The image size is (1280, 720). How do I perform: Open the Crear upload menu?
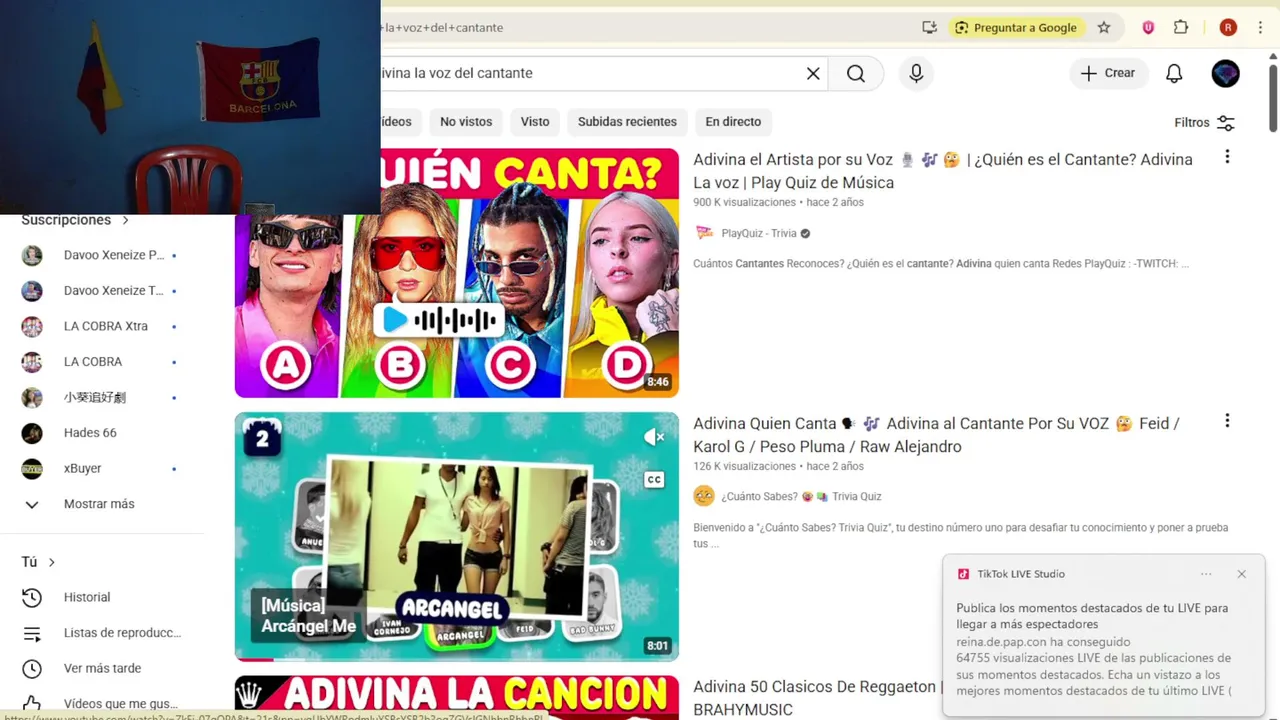1108,73
